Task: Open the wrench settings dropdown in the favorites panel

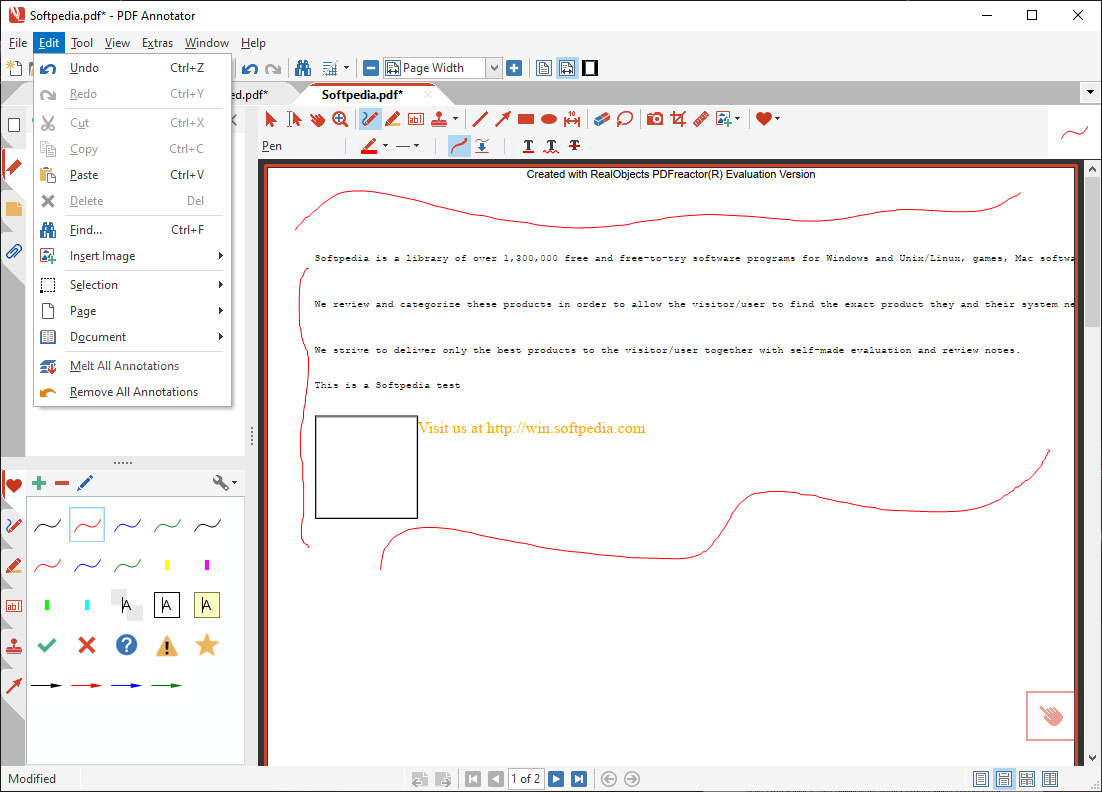Action: coord(226,483)
